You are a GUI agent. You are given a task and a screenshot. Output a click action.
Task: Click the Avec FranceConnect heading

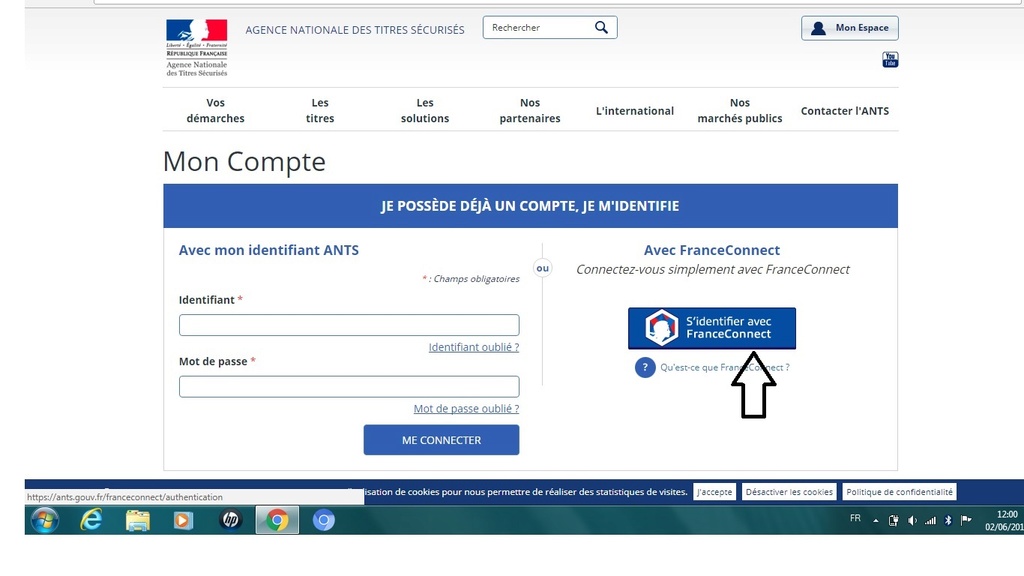(x=712, y=250)
